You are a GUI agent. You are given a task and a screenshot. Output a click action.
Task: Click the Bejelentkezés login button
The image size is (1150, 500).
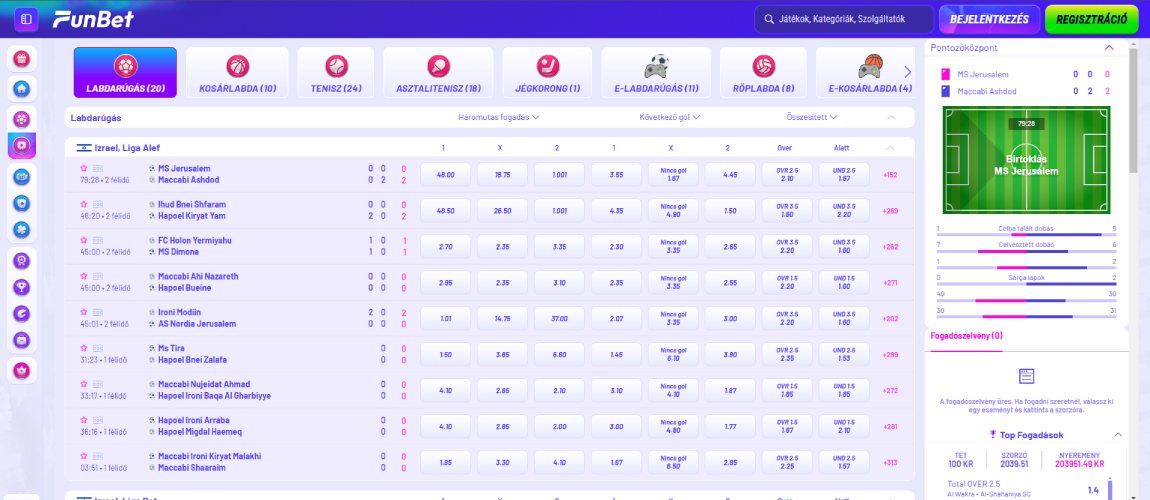989,20
